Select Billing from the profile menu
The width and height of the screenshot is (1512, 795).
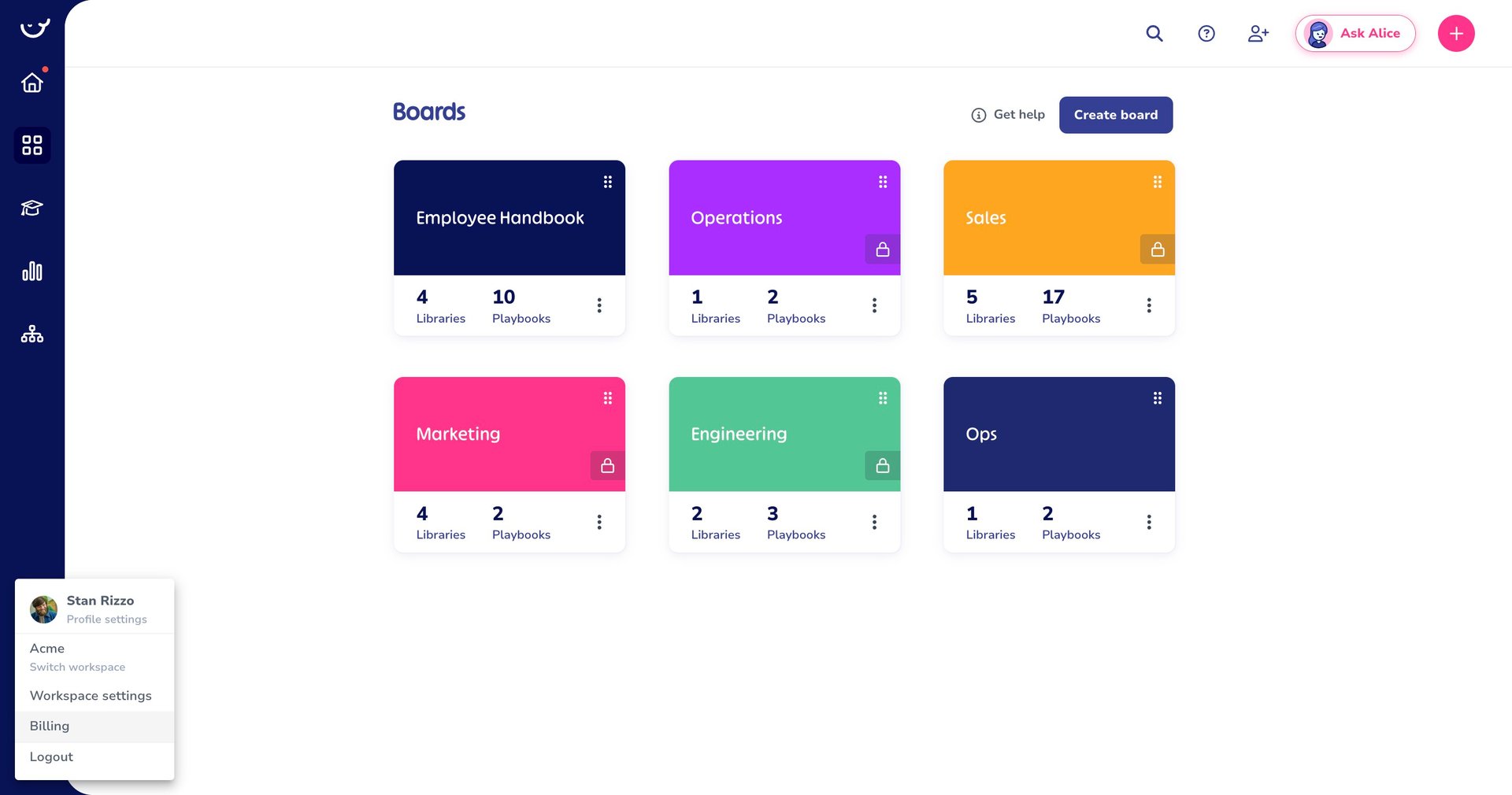click(x=50, y=726)
